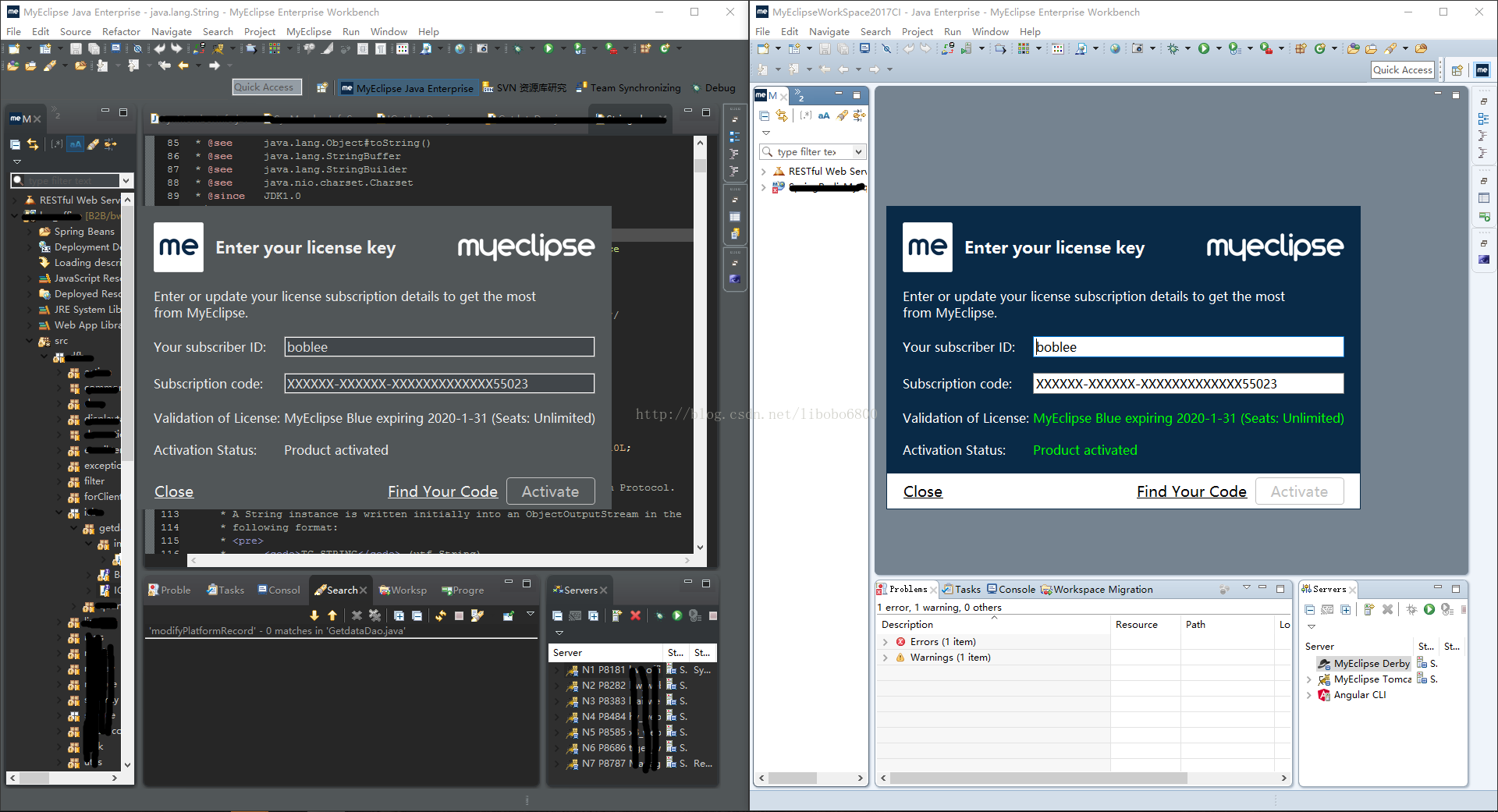
Task: Click Collapse All icon in right explorer panel
Action: point(765,115)
